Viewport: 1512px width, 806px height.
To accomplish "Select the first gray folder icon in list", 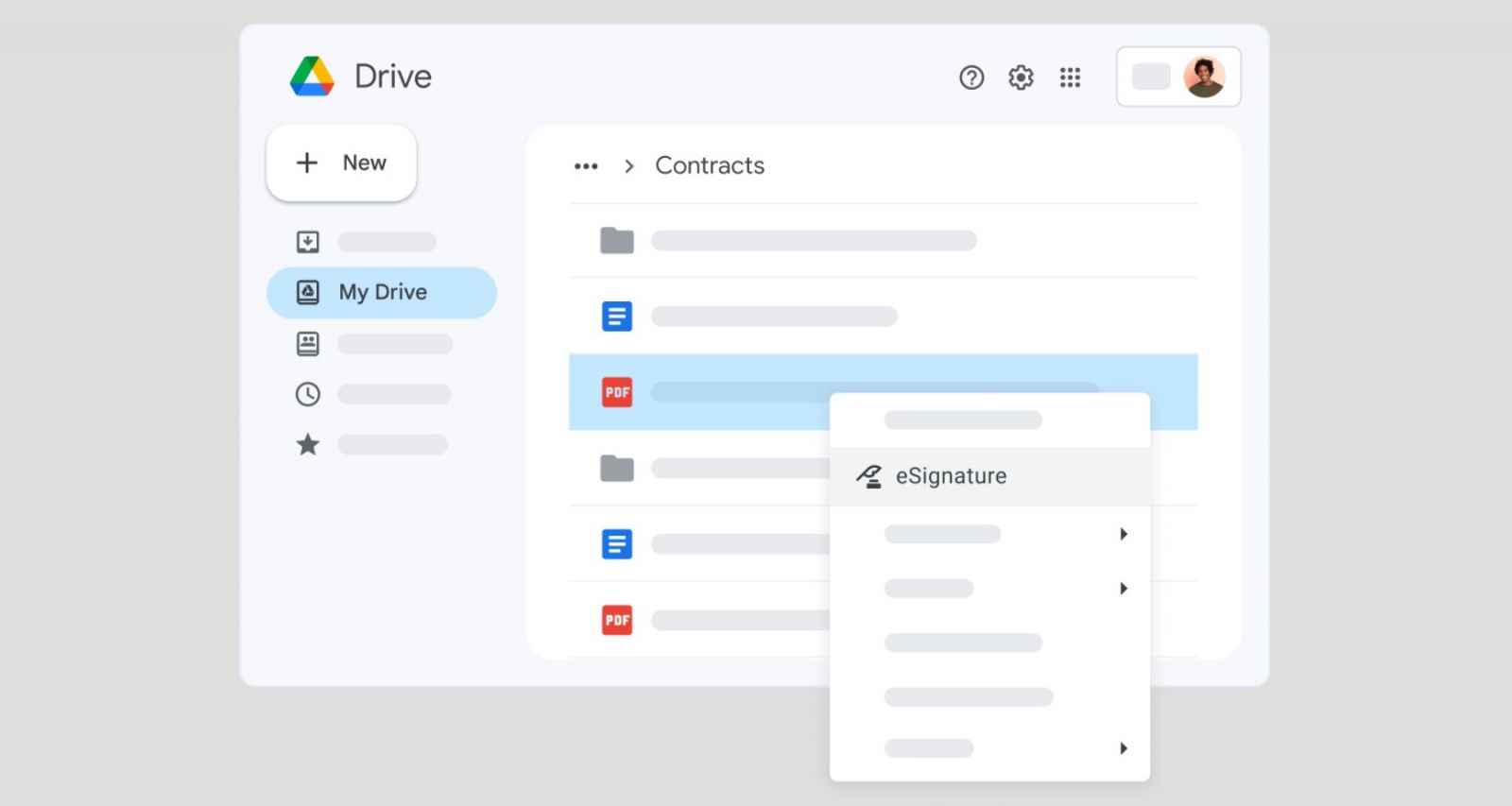I will 617,240.
